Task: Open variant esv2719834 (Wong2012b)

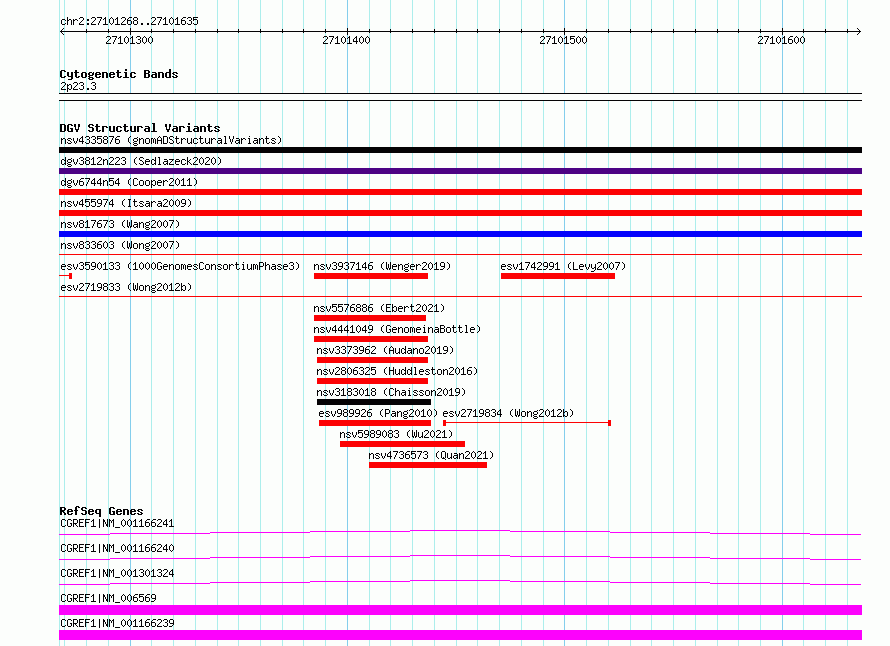Action: pos(508,413)
